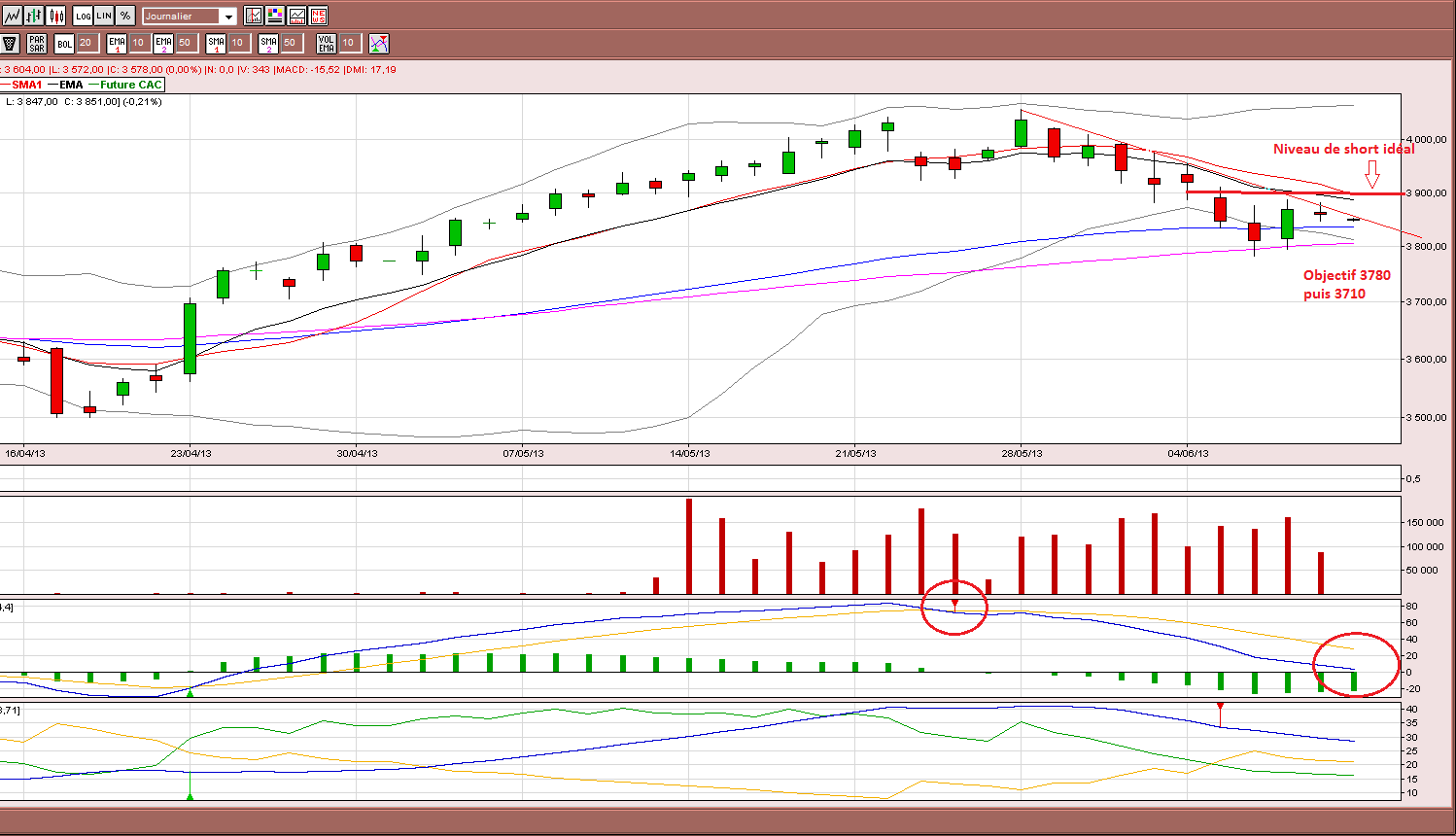Click the 28/05/13 date label
The height and width of the screenshot is (836, 1456).
coord(1023,453)
